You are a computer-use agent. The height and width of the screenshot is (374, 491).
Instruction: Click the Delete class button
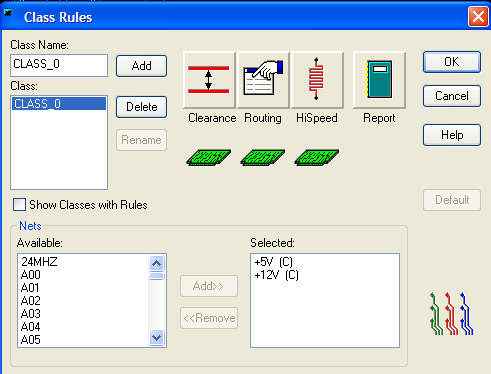click(141, 107)
